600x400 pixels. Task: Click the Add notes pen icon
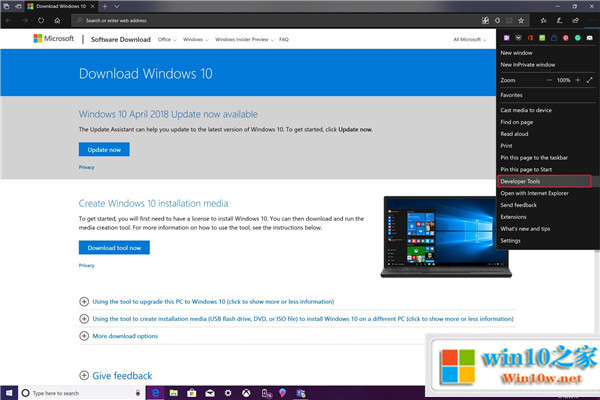coord(559,20)
